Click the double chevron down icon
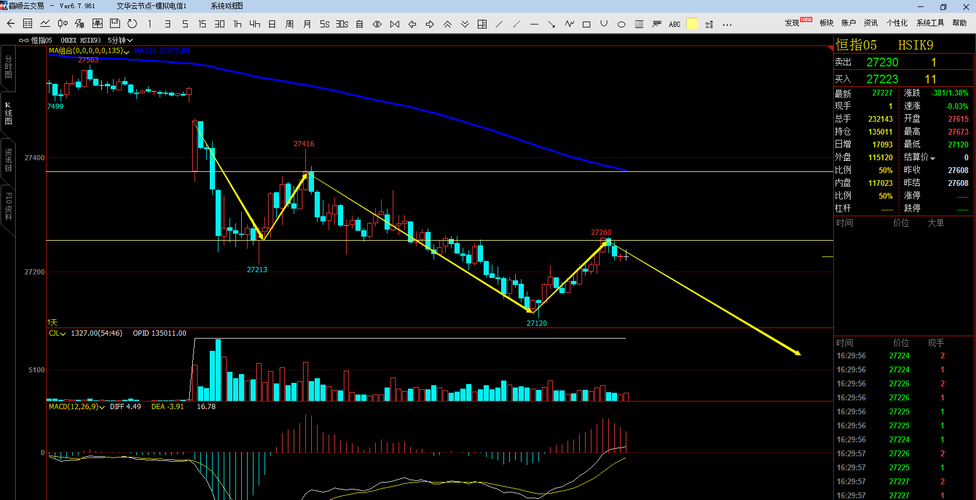The image size is (976, 500). click(x=464, y=24)
